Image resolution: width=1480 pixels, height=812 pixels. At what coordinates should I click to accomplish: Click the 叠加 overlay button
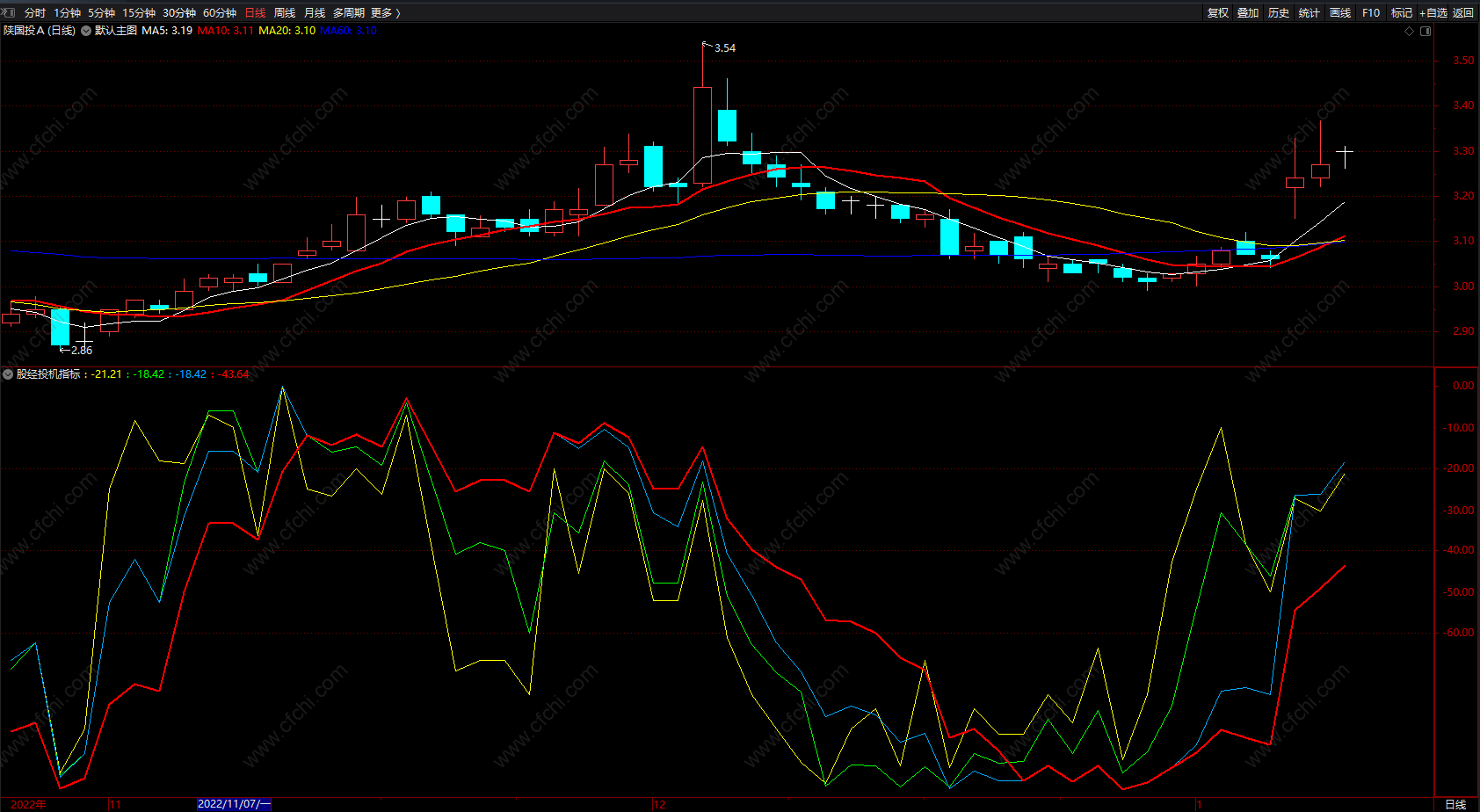[x=1248, y=13]
